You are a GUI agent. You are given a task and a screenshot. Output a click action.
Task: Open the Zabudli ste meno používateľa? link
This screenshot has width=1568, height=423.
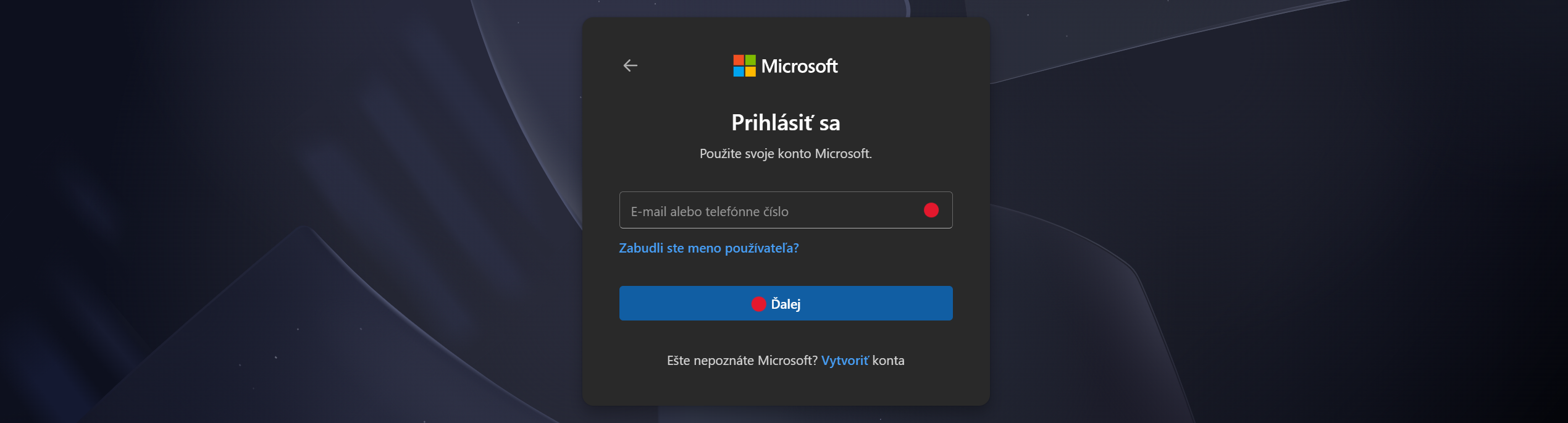[708, 248]
